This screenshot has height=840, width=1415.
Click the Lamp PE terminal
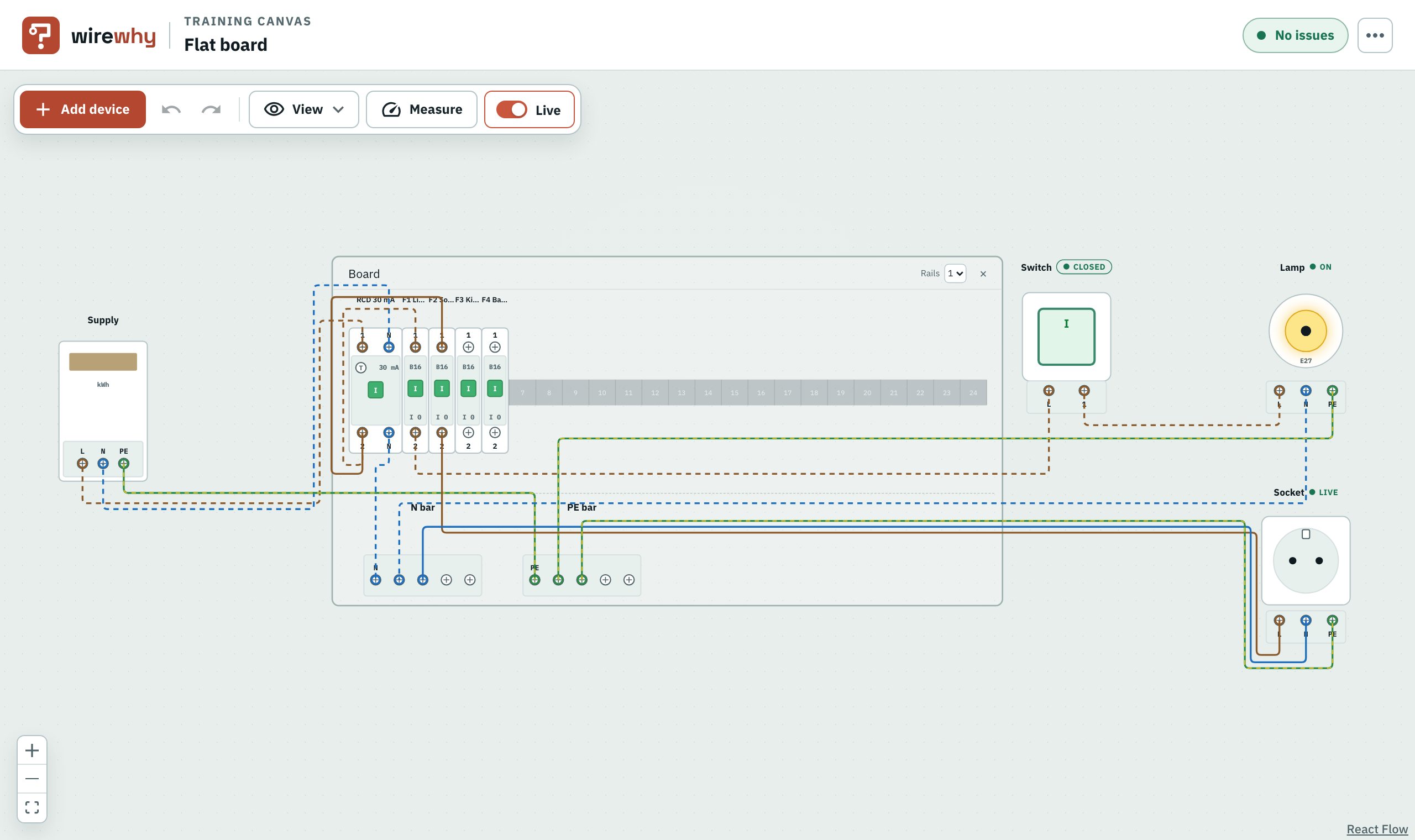[1332, 391]
